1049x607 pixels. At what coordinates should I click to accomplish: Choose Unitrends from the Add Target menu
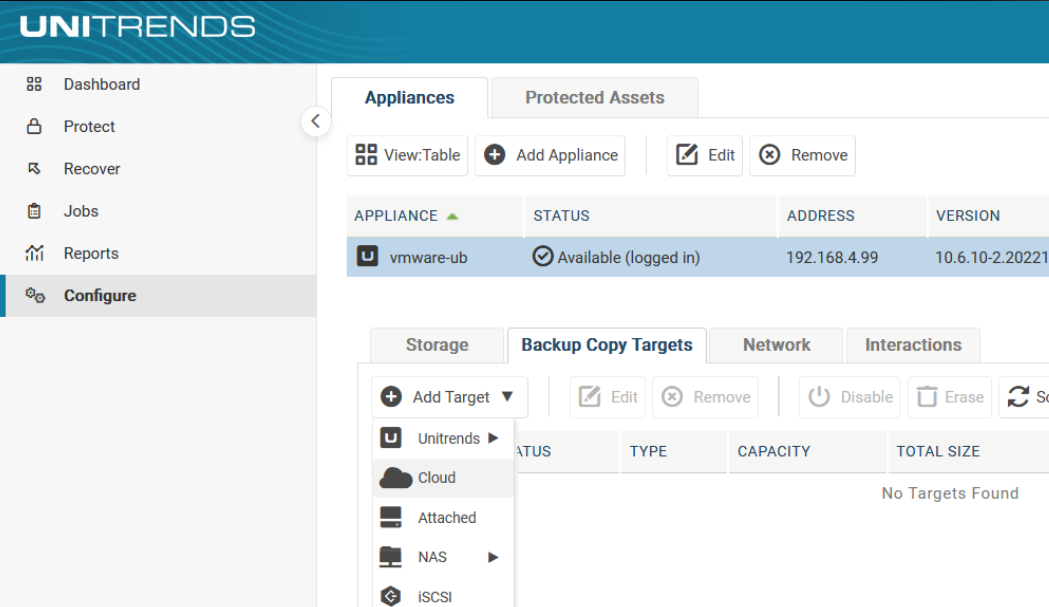(443, 438)
